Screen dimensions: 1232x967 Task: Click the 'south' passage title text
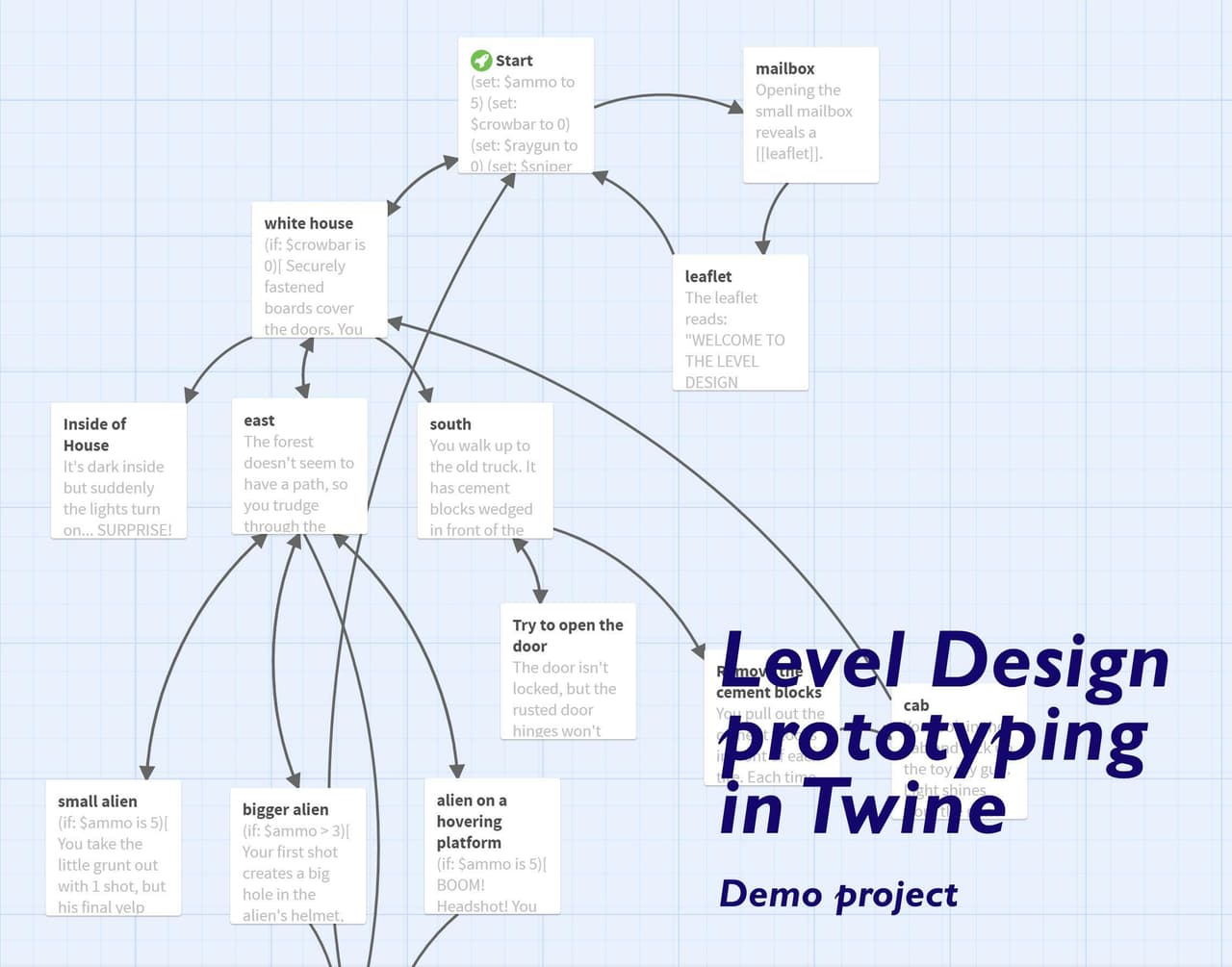450,424
